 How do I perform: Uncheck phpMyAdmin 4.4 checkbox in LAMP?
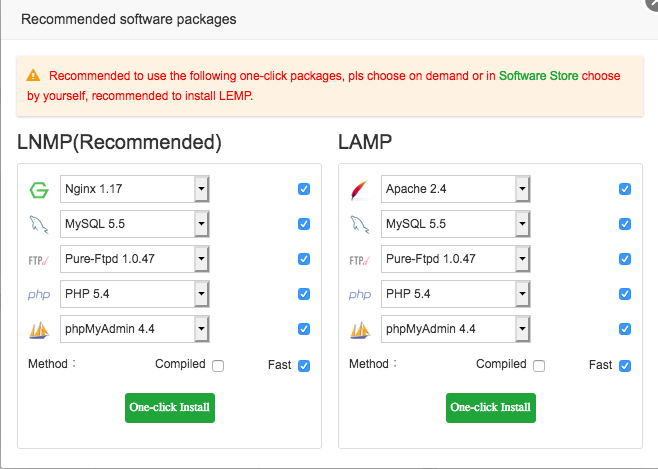[x=625, y=329]
